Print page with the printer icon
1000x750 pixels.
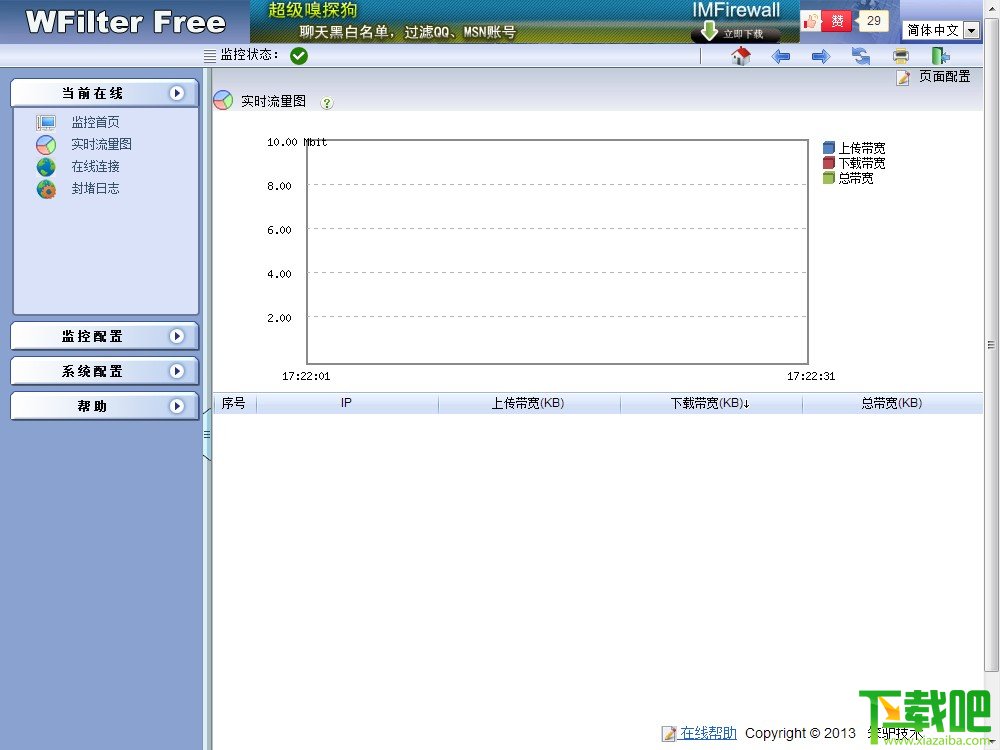(x=901, y=57)
